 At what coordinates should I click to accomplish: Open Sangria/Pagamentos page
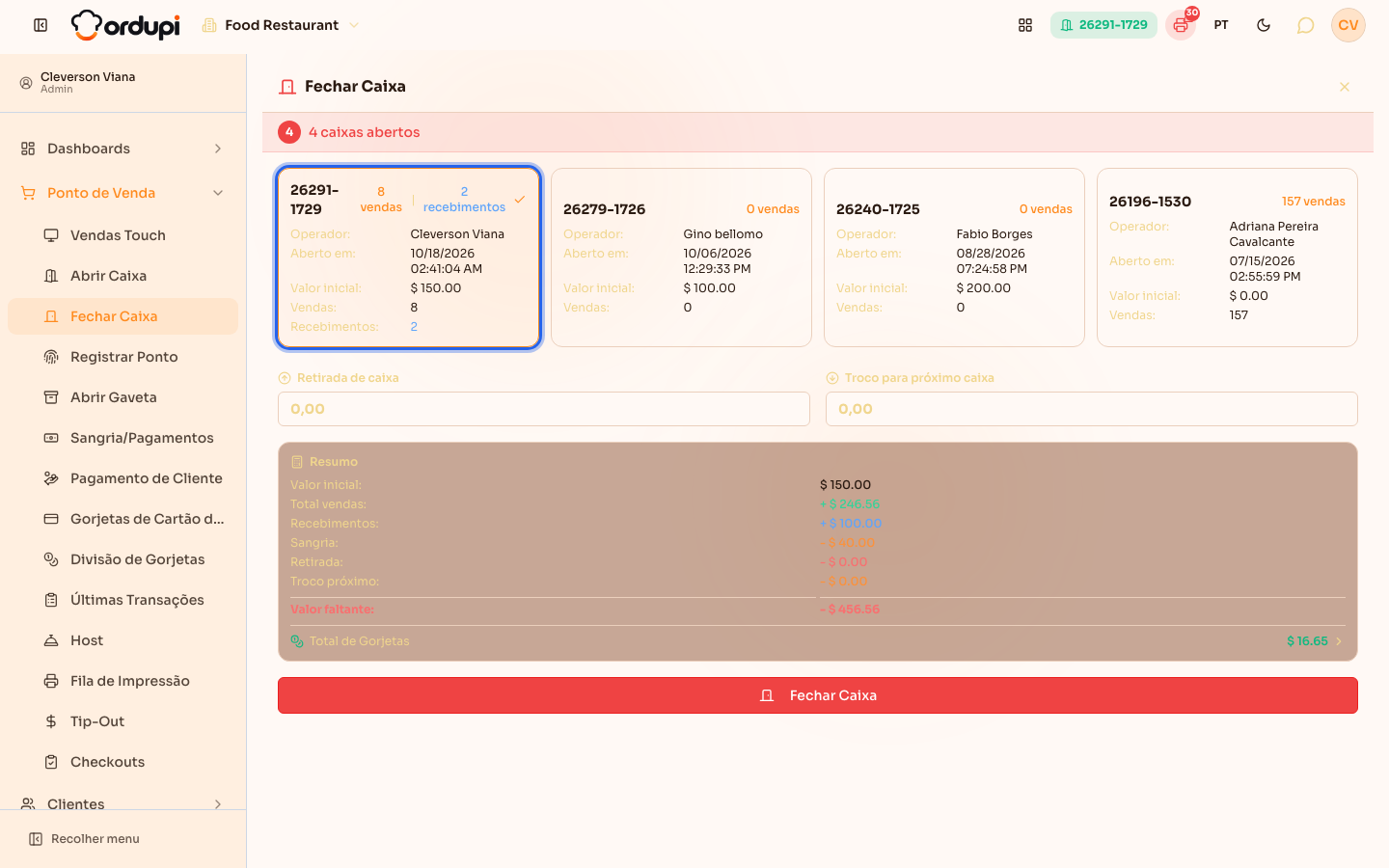pyautogui.click(x=123, y=438)
